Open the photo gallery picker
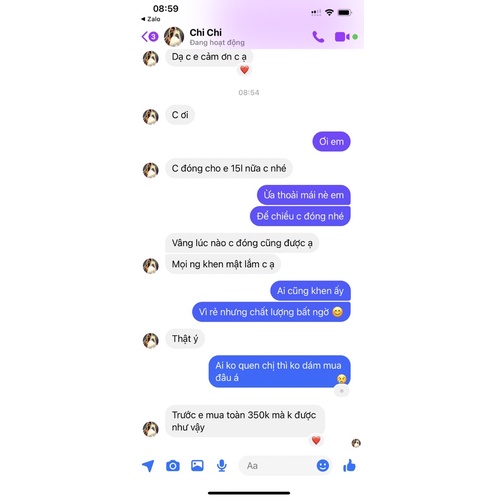 click(197, 465)
